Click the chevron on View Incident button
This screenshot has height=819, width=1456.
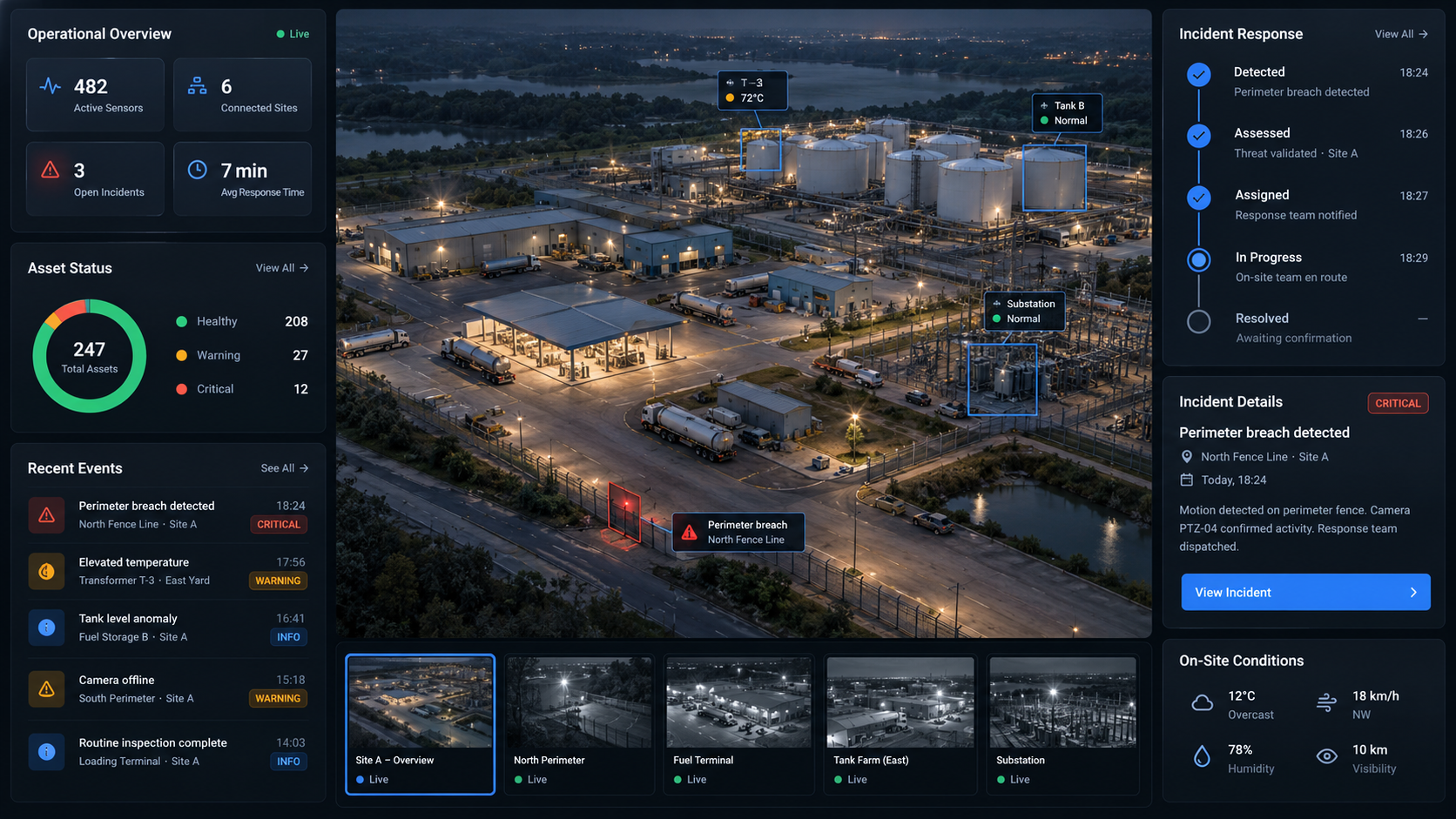tap(1413, 593)
